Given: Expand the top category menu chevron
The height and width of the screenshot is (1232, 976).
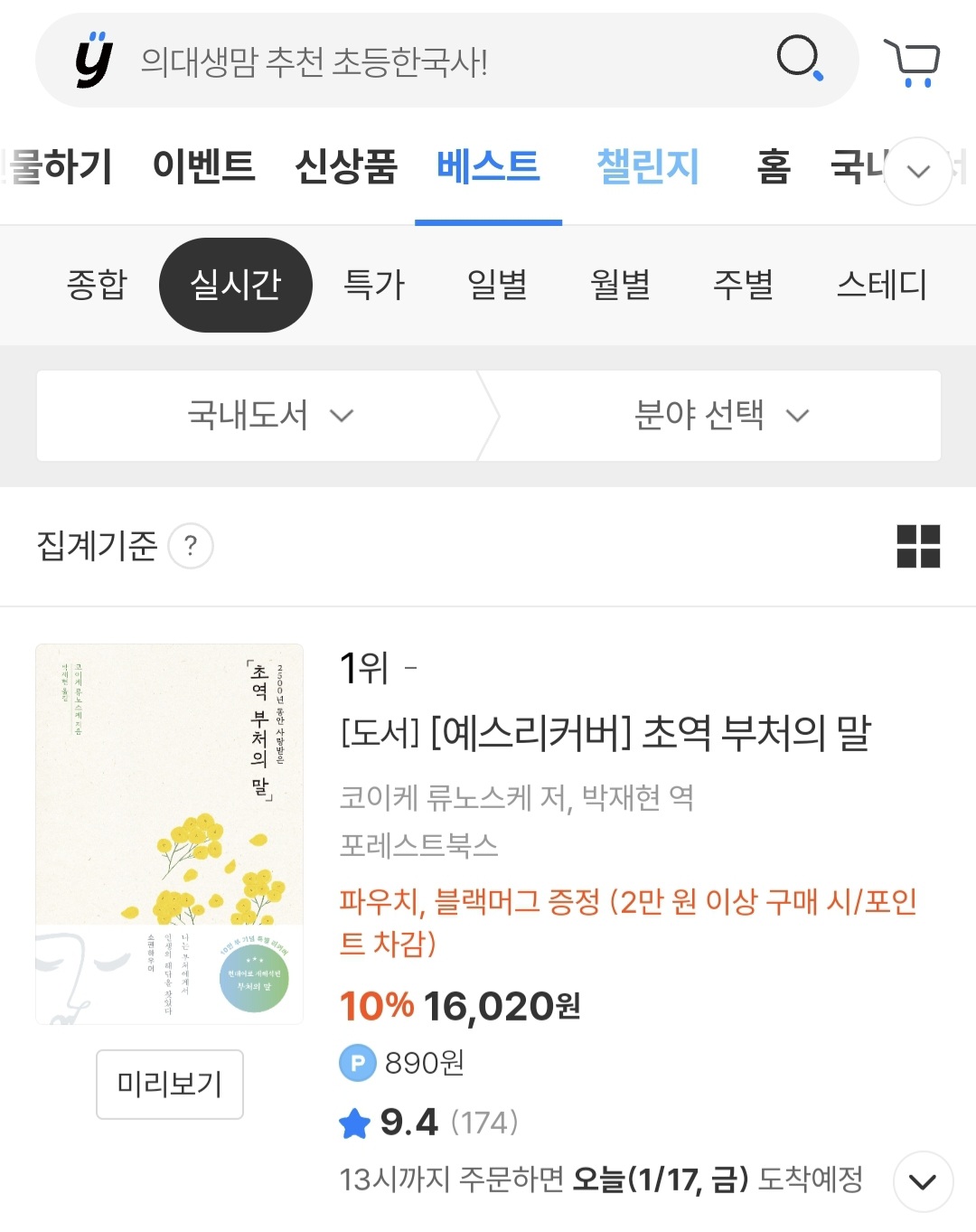Looking at the screenshot, I should coord(918,171).
